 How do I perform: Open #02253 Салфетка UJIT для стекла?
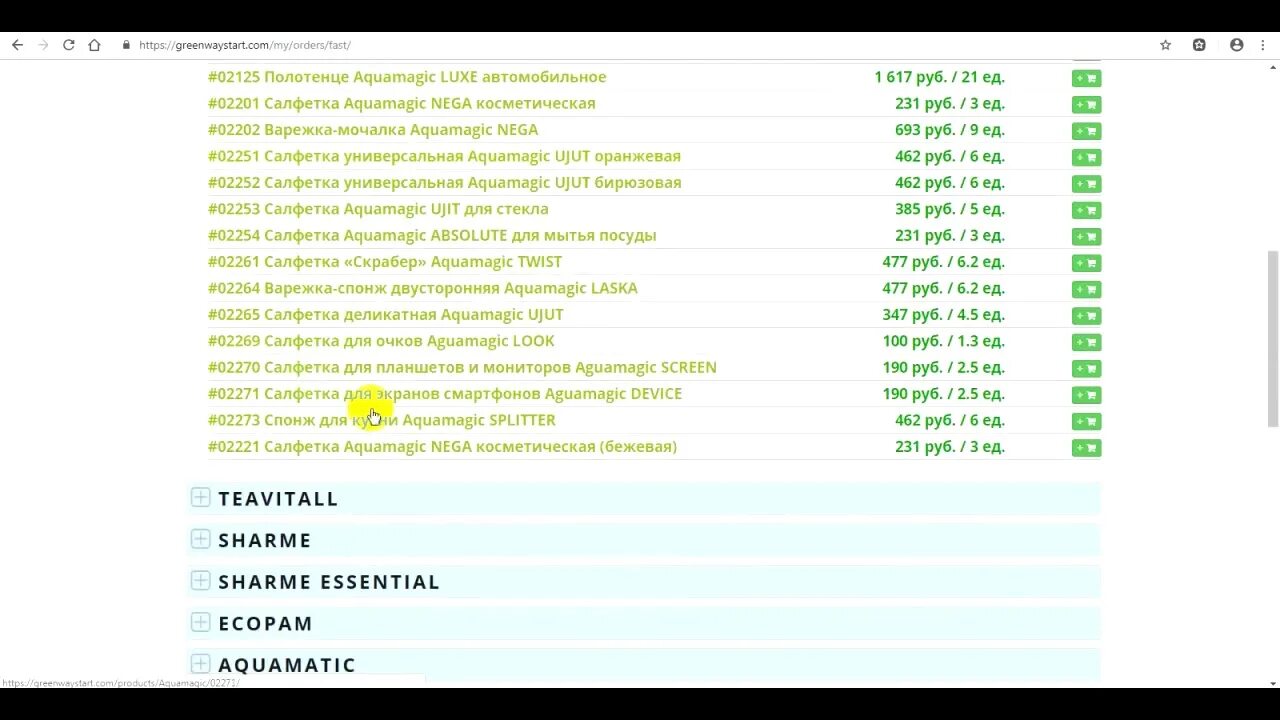(x=378, y=209)
